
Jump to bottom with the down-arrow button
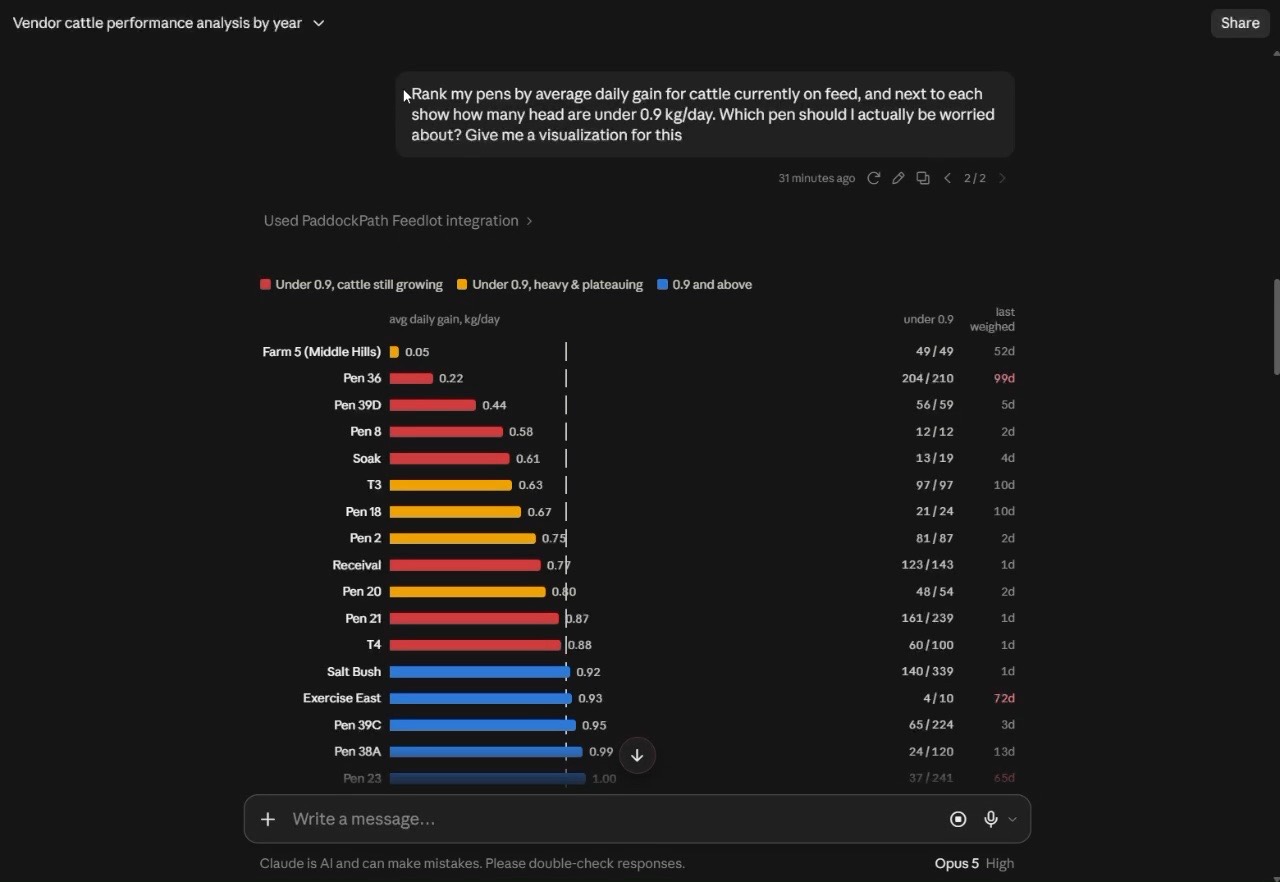pyautogui.click(x=637, y=755)
